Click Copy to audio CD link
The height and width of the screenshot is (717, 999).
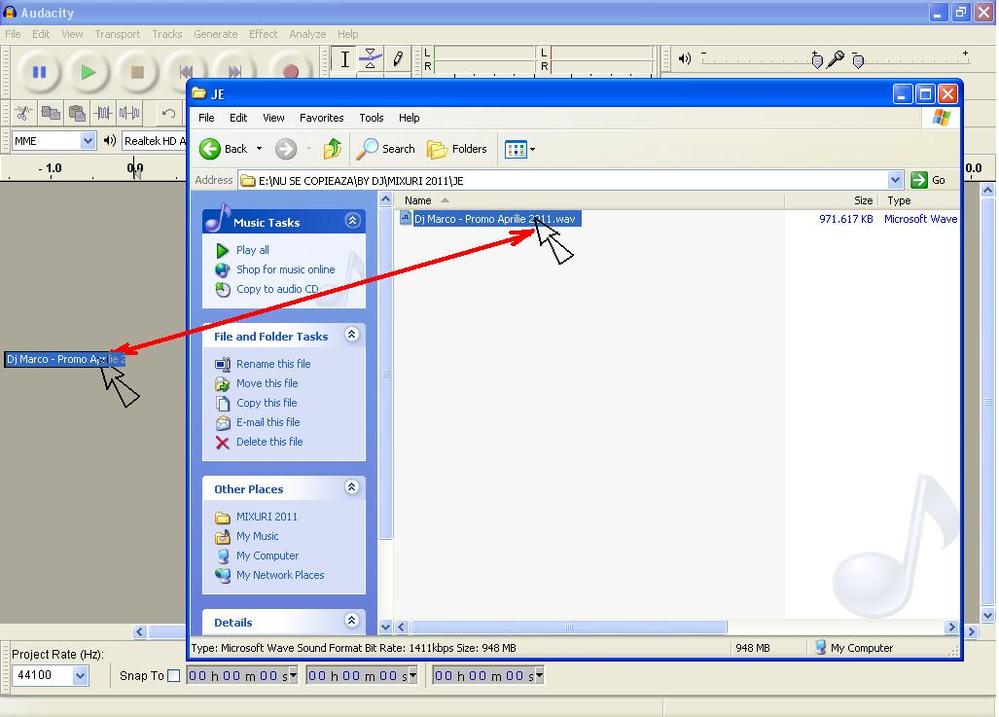click(x=277, y=289)
